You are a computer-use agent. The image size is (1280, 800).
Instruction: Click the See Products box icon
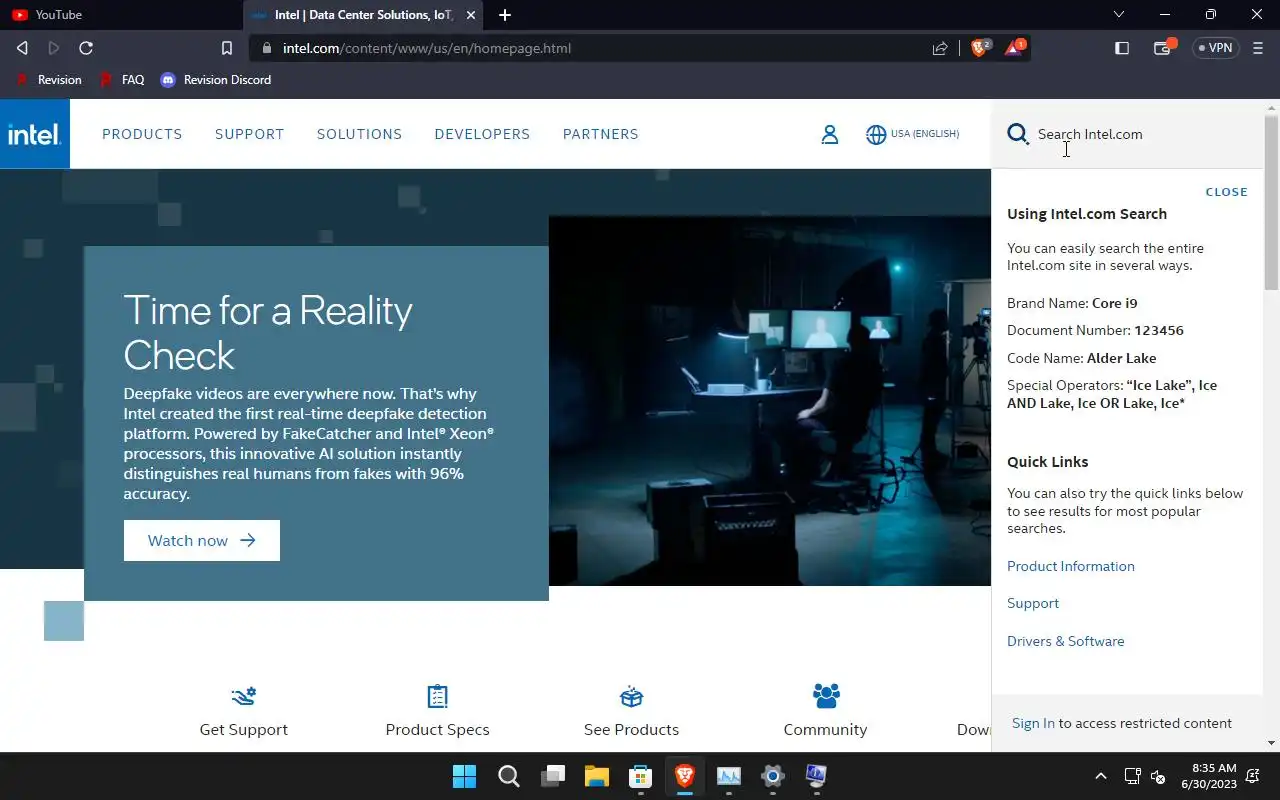coord(631,696)
